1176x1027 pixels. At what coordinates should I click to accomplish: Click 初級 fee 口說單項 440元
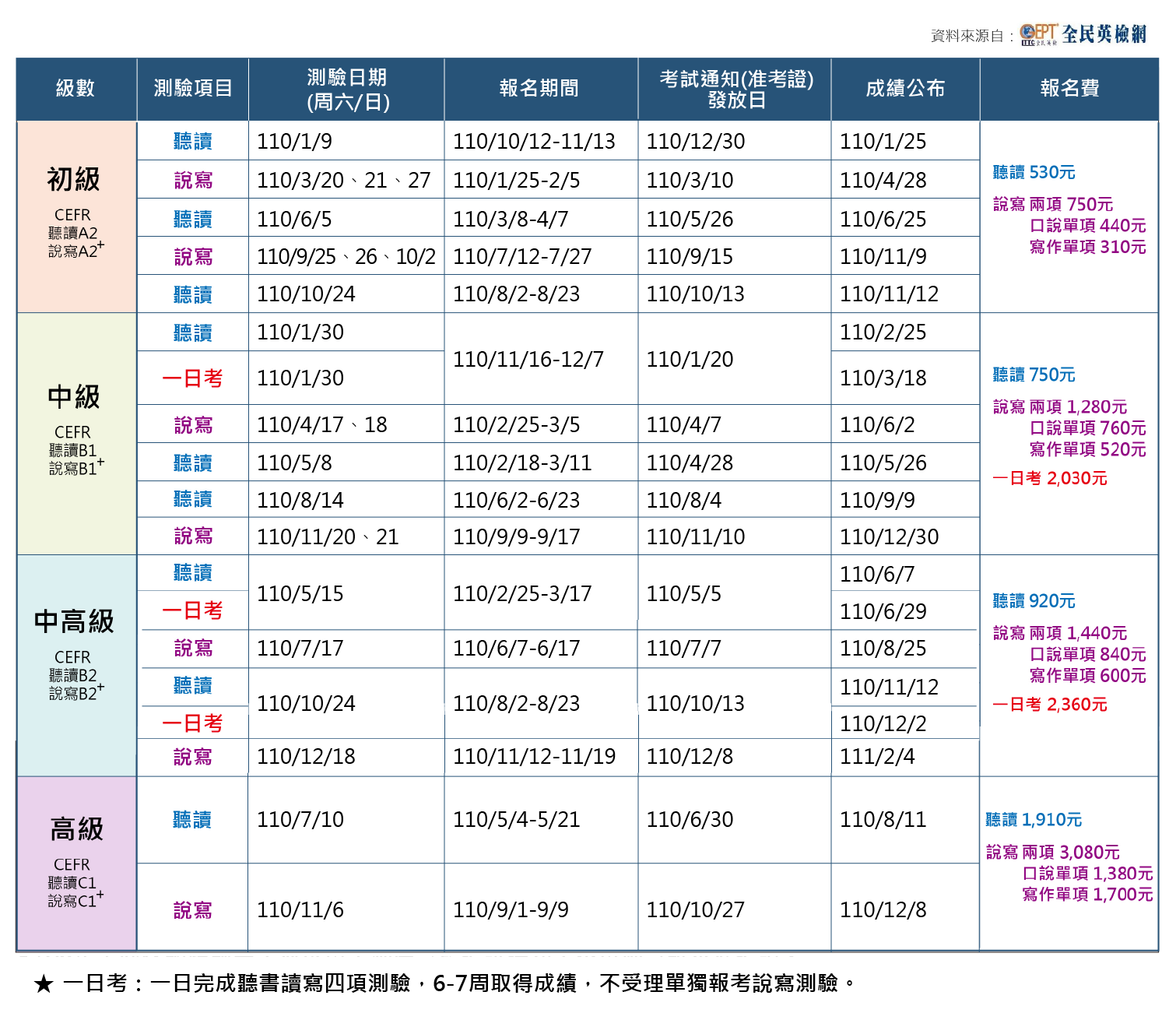click(x=1087, y=225)
